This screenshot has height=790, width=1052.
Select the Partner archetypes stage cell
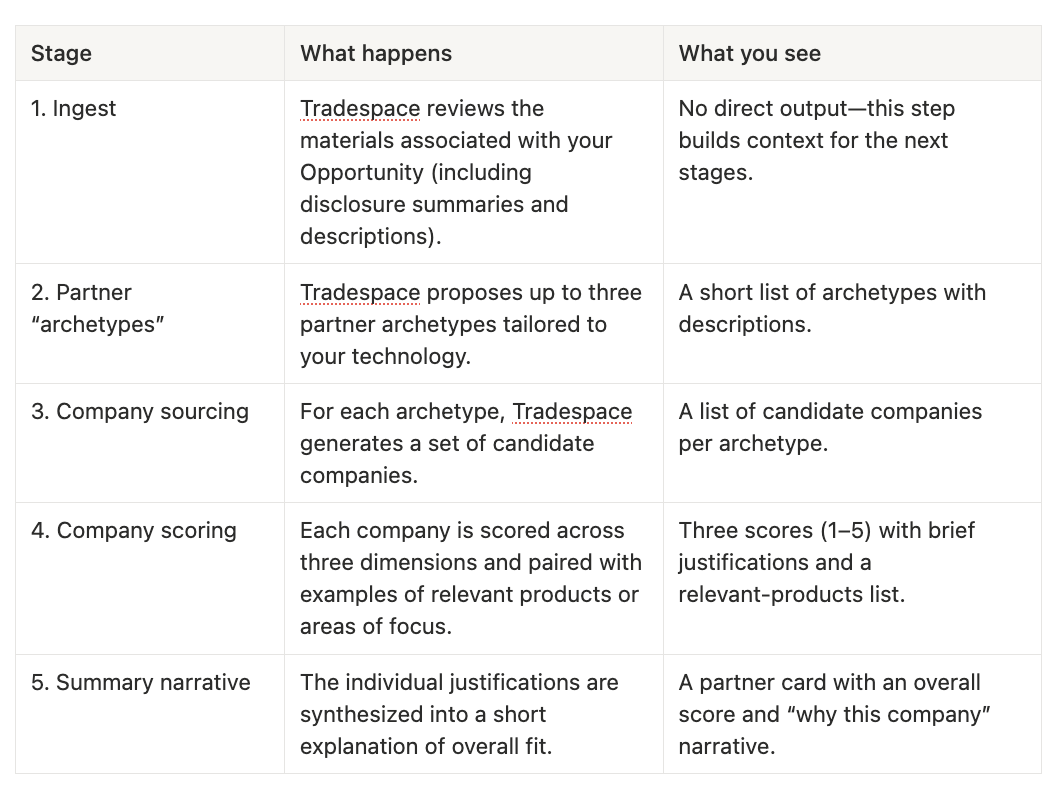(x=150, y=324)
